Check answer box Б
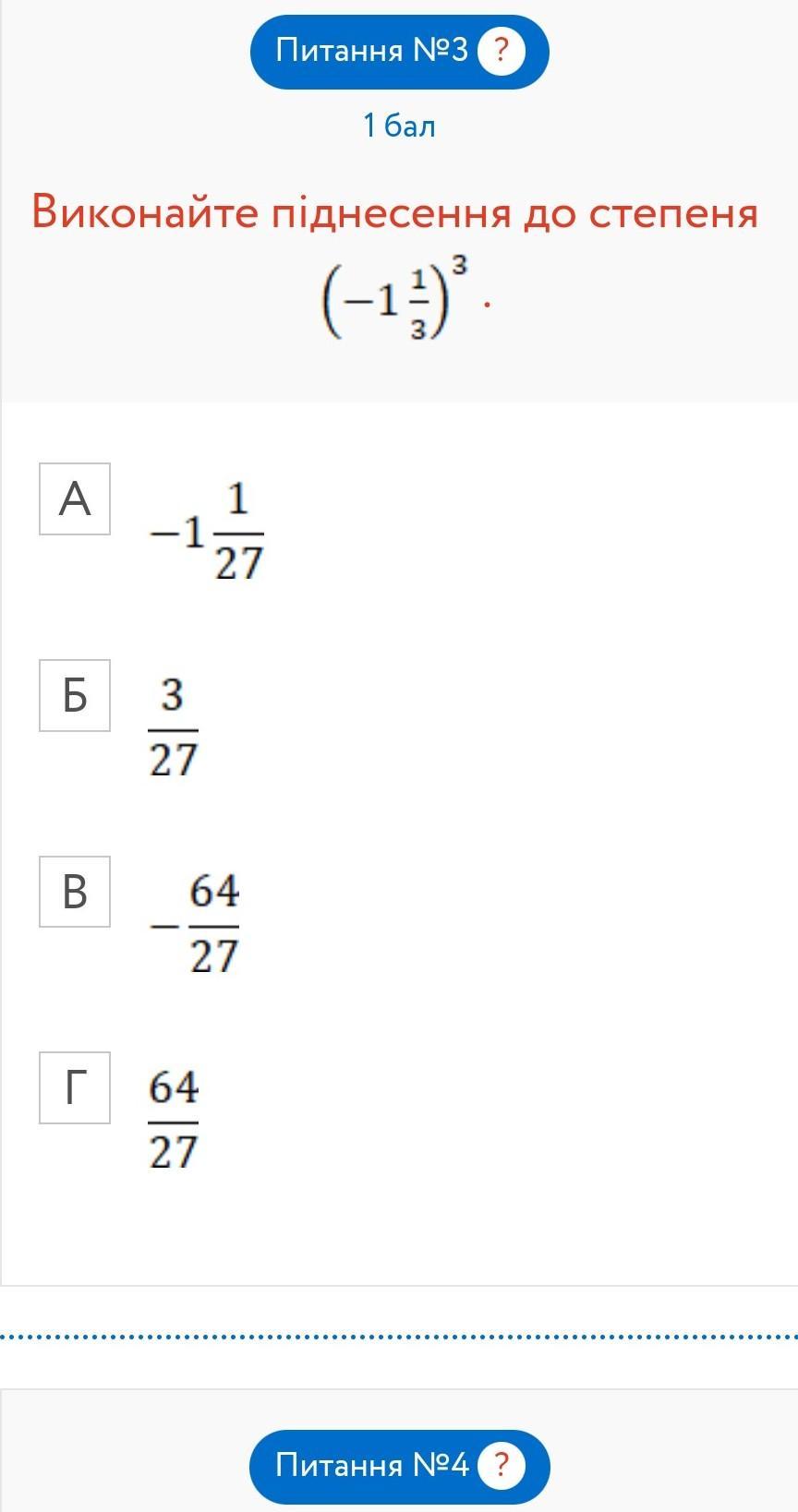The image size is (798, 1512). click(x=75, y=695)
